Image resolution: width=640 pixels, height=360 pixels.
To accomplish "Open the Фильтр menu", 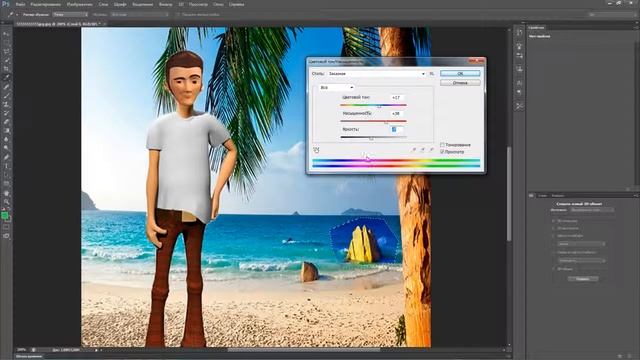I will (165, 4).
